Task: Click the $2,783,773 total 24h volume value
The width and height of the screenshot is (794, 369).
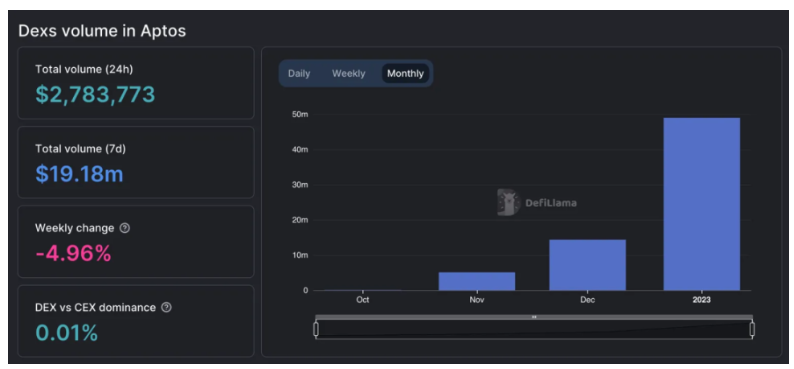Action: [x=95, y=95]
